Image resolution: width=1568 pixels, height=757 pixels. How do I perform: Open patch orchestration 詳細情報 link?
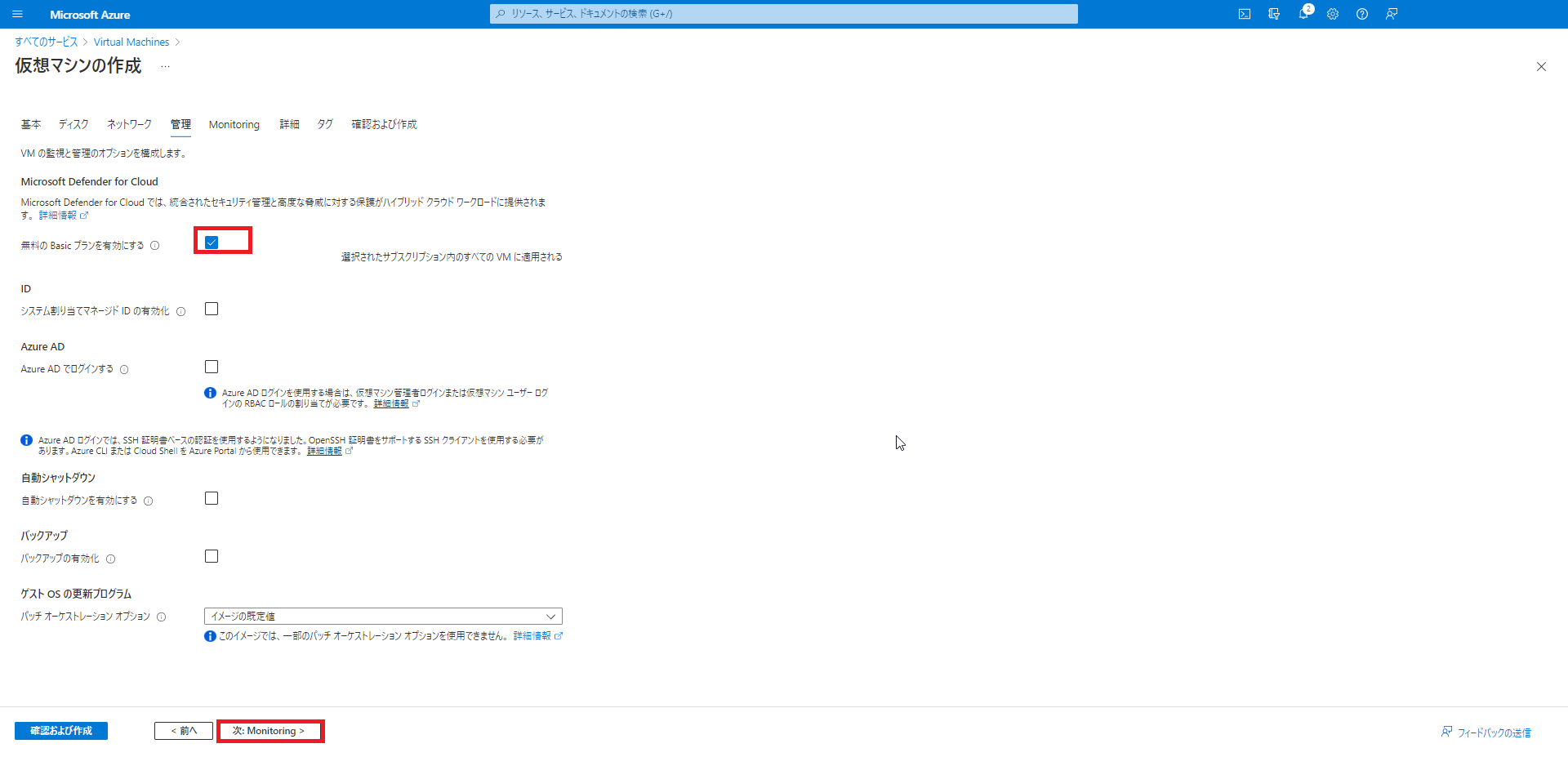(532, 635)
